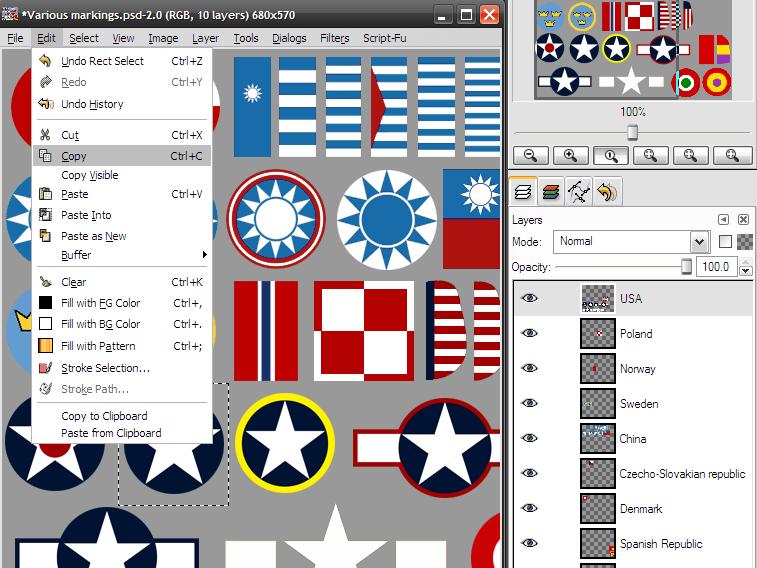Click the Opacity slider handle
This screenshot has width=757, height=568.
point(686,266)
